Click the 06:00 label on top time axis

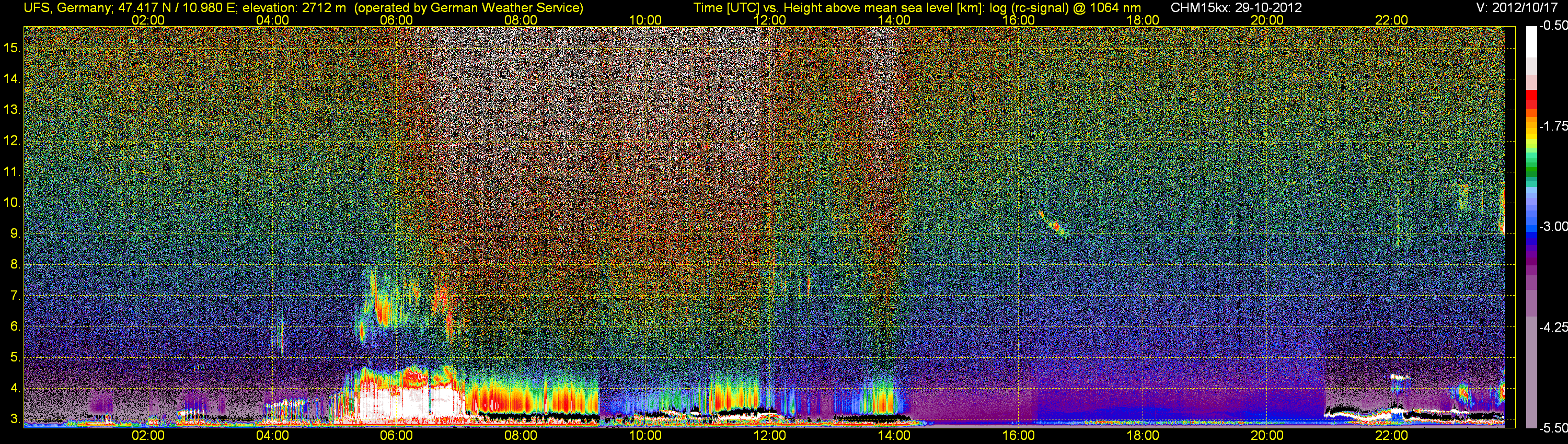tap(396, 20)
